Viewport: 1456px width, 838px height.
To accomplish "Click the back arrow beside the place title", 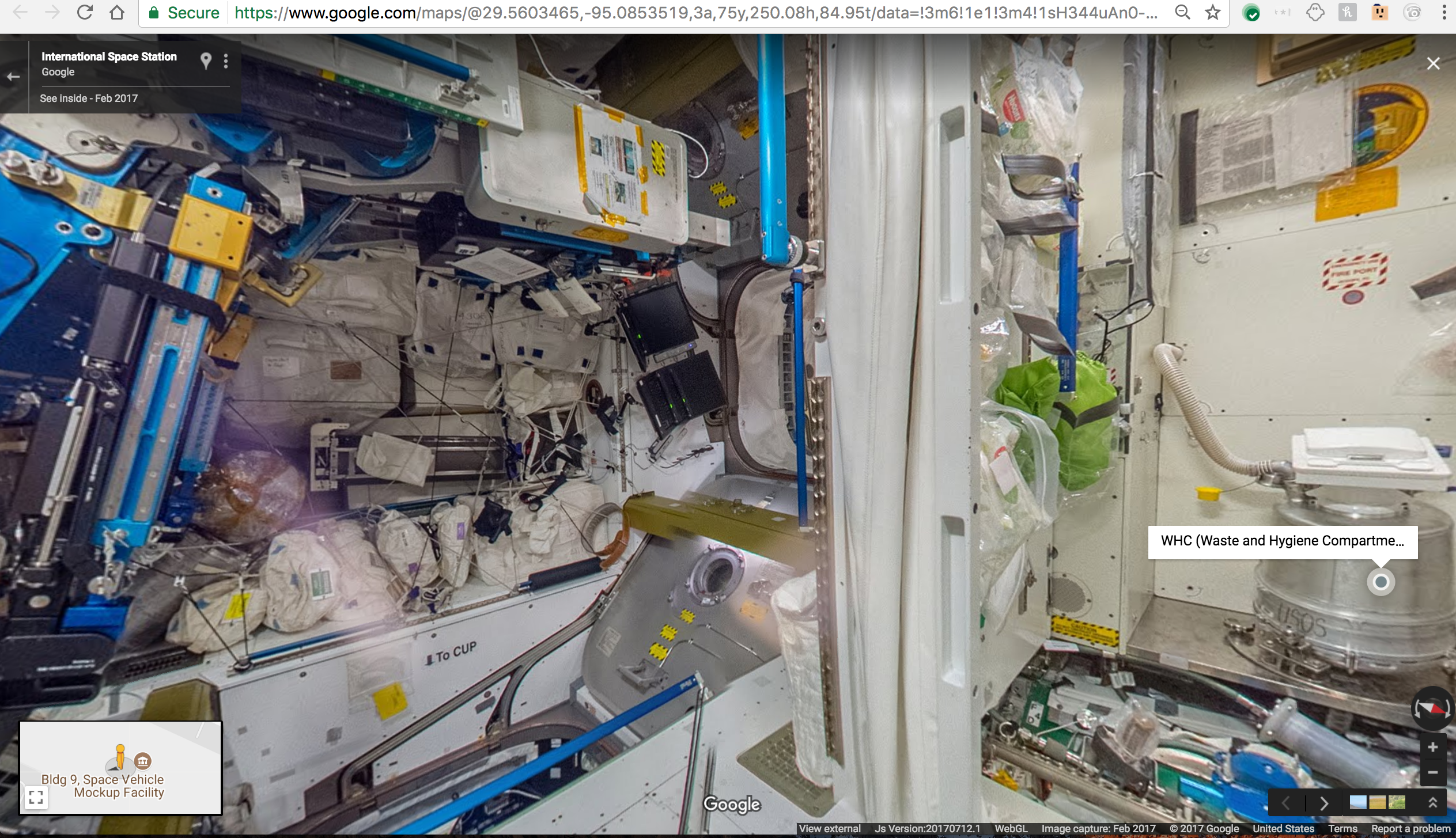I will point(13,77).
